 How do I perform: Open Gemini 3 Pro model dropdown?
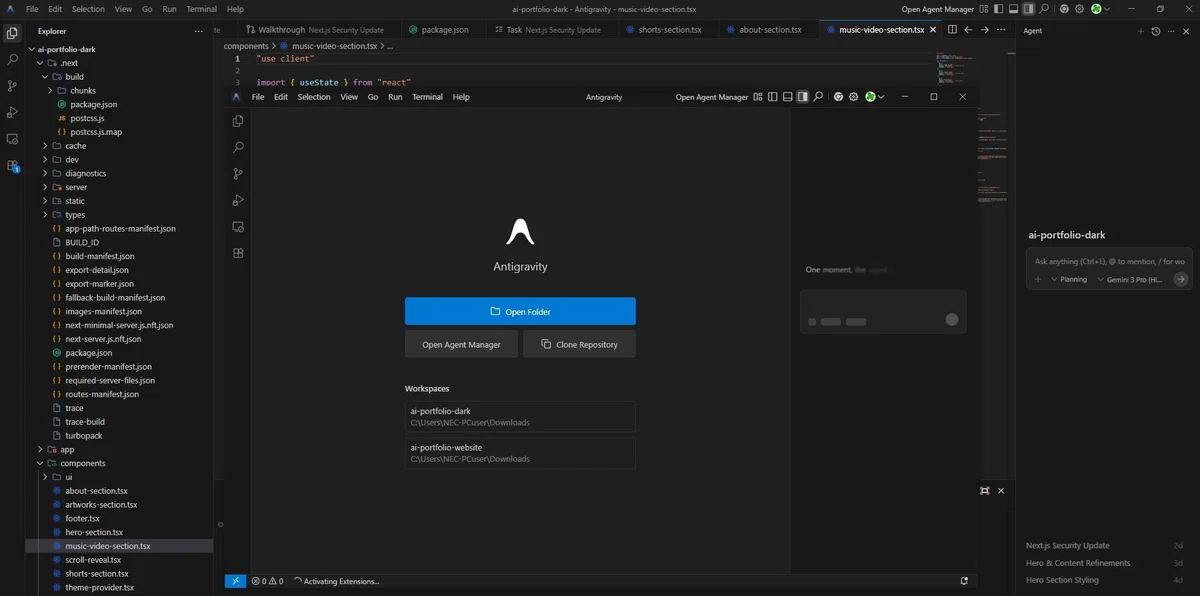(x=1130, y=279)
